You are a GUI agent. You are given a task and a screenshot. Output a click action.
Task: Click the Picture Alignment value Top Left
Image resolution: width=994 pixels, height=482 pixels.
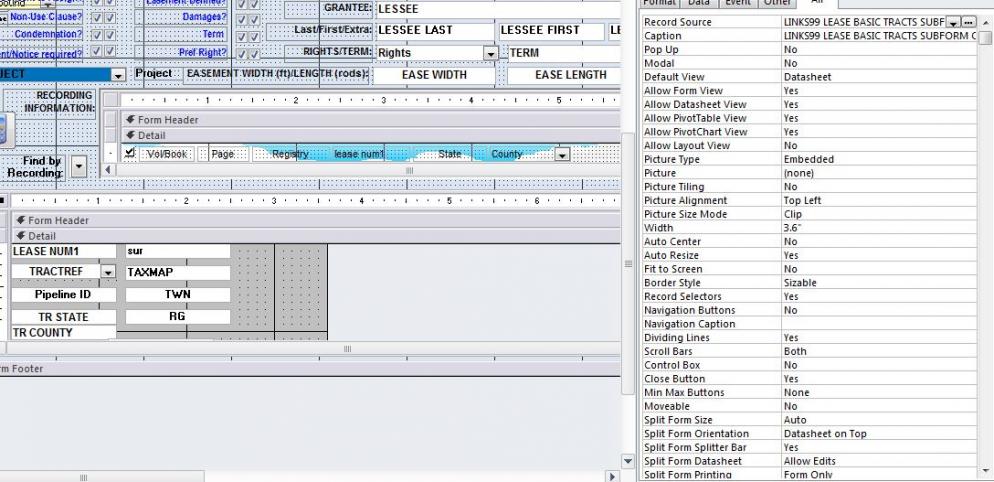879,200
